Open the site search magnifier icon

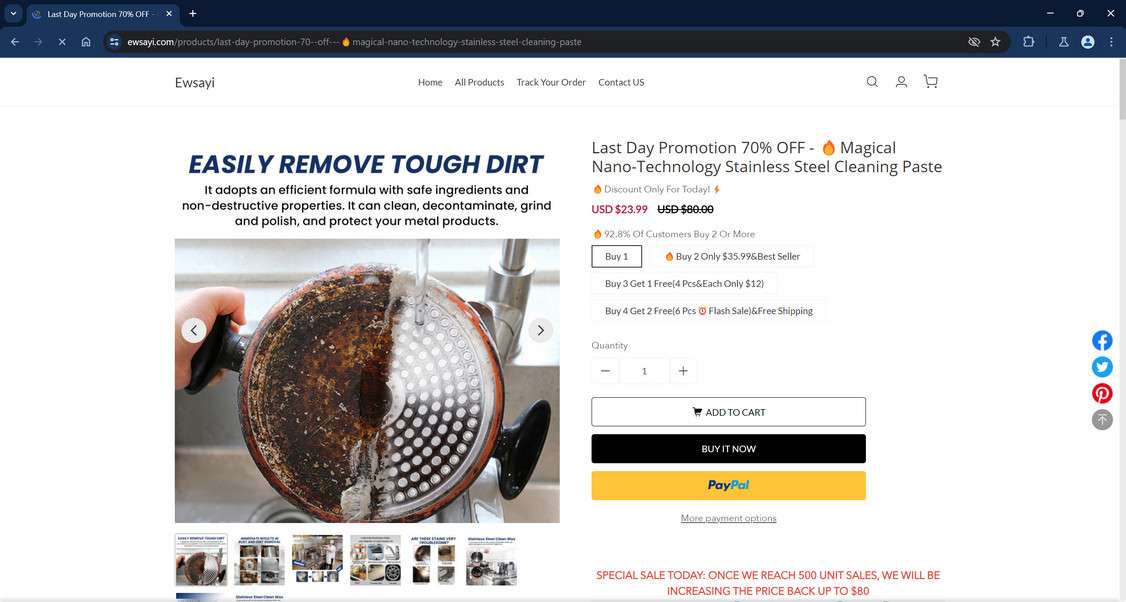(x=872, y=82)
